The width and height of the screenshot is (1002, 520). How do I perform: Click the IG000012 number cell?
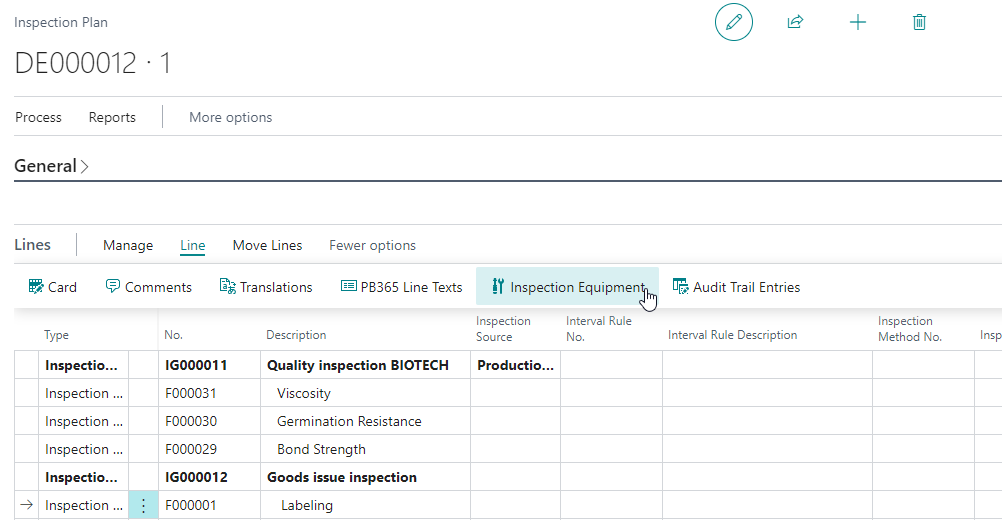[210, 477]
